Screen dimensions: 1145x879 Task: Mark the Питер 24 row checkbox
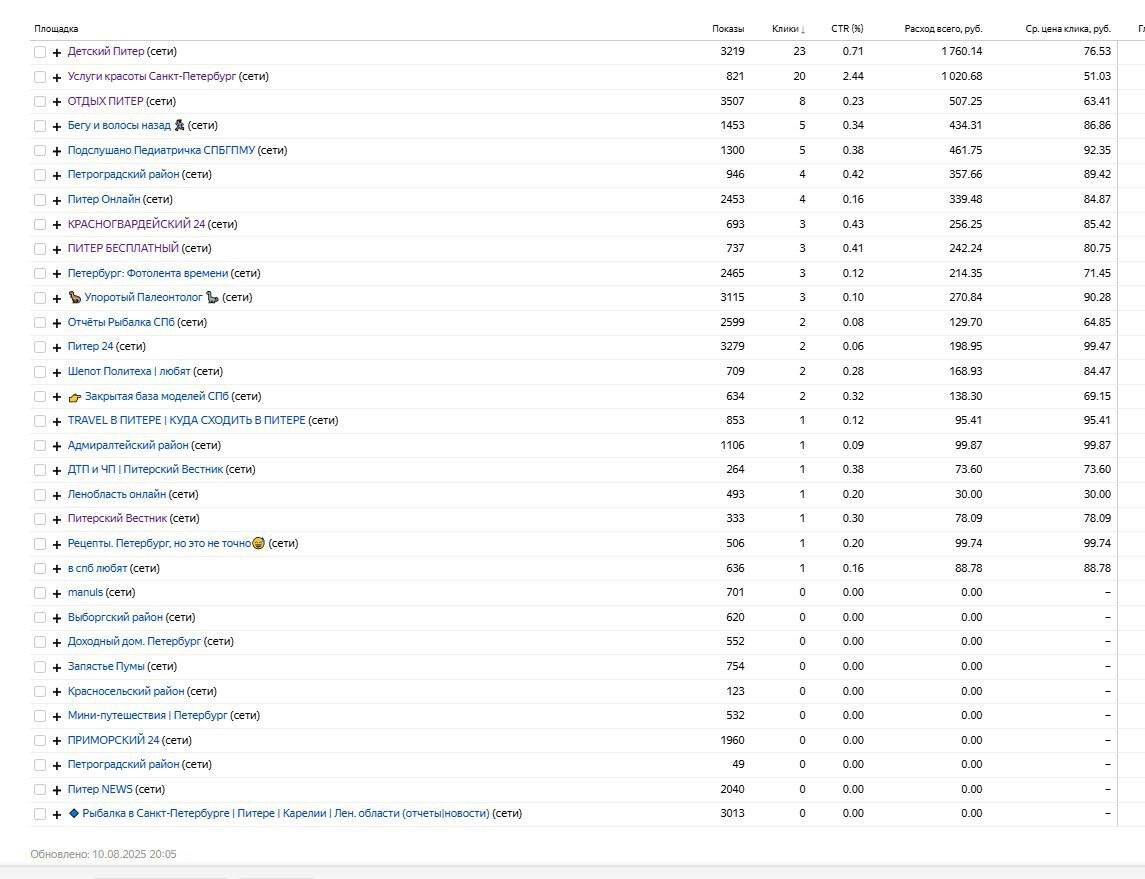pos(39,347)
